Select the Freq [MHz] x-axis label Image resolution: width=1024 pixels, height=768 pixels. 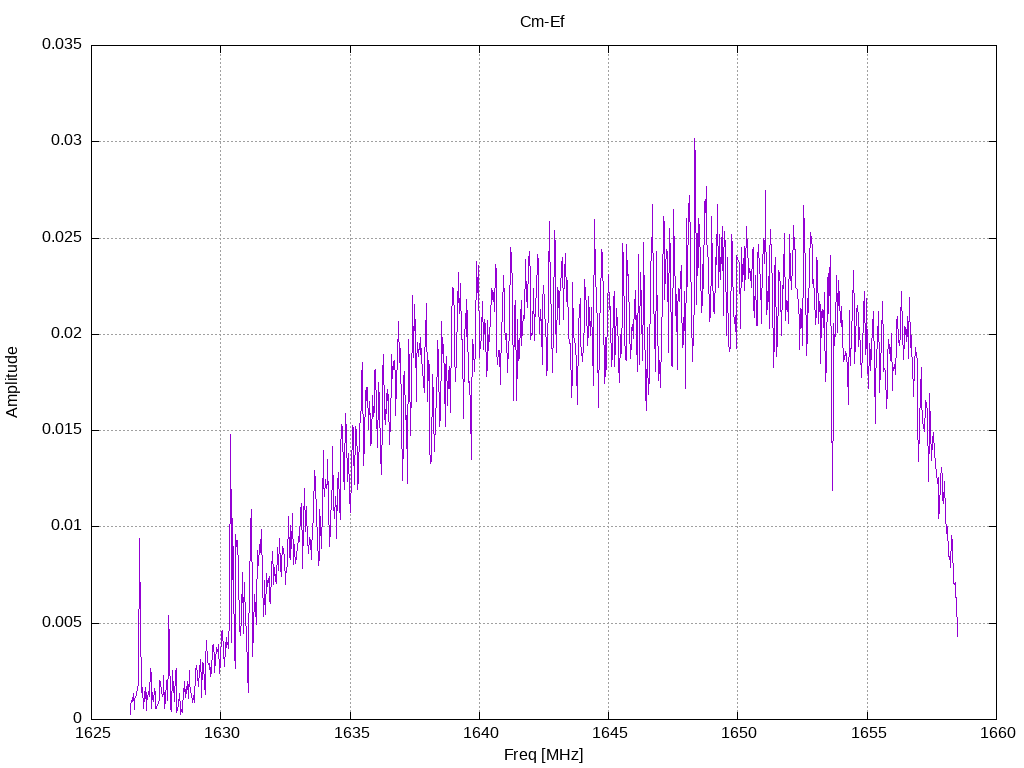[x=543, y=755]
